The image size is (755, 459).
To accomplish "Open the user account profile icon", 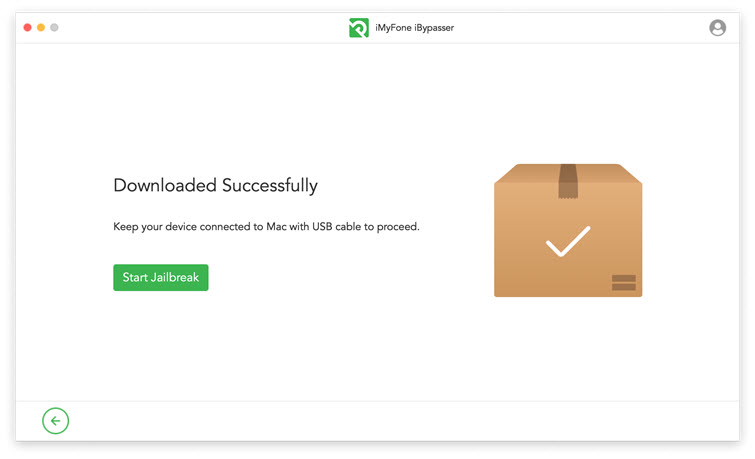I will pyautogui.click(x=717, y=28).
